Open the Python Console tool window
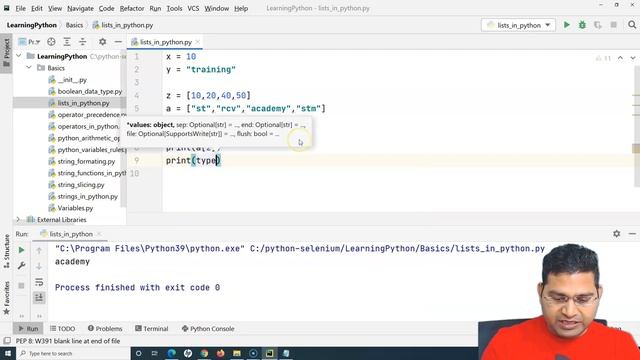 coord(208,329)
